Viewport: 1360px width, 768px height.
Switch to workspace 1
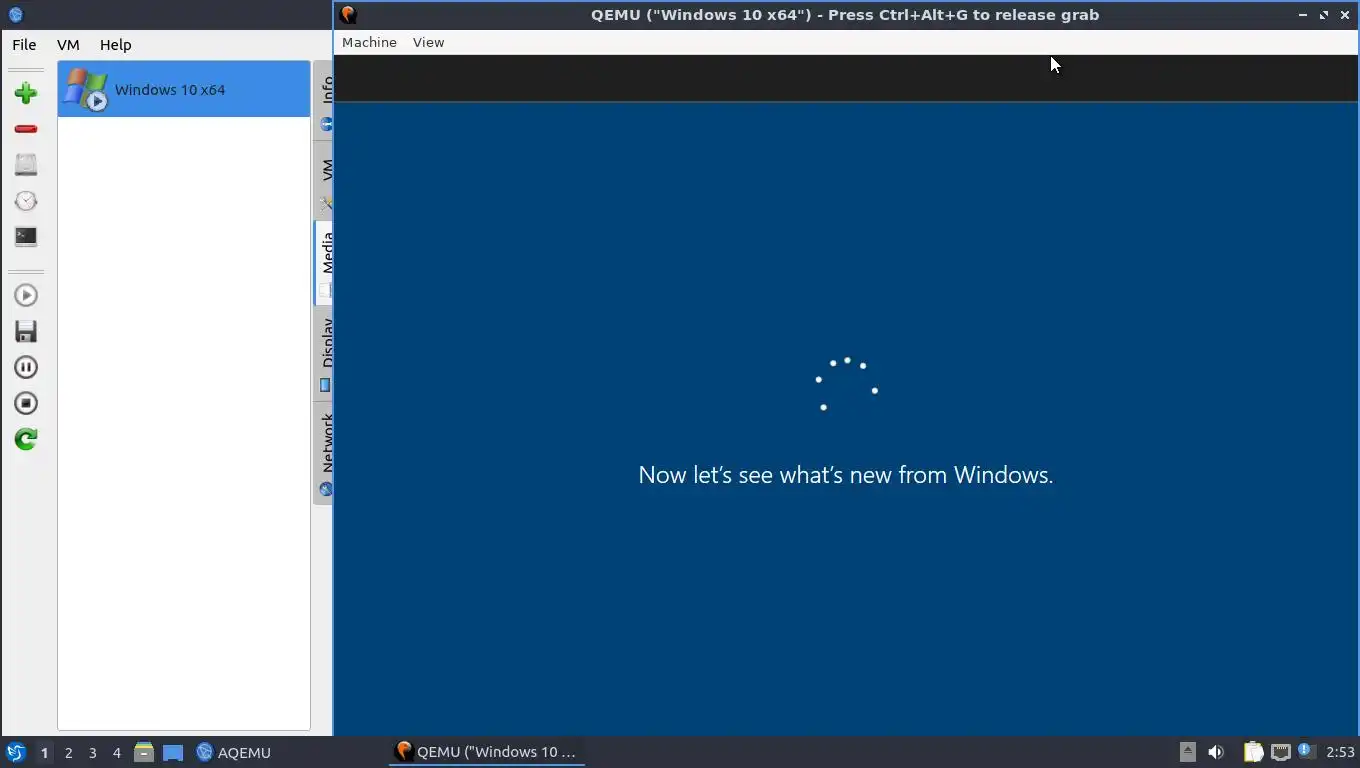44,752
